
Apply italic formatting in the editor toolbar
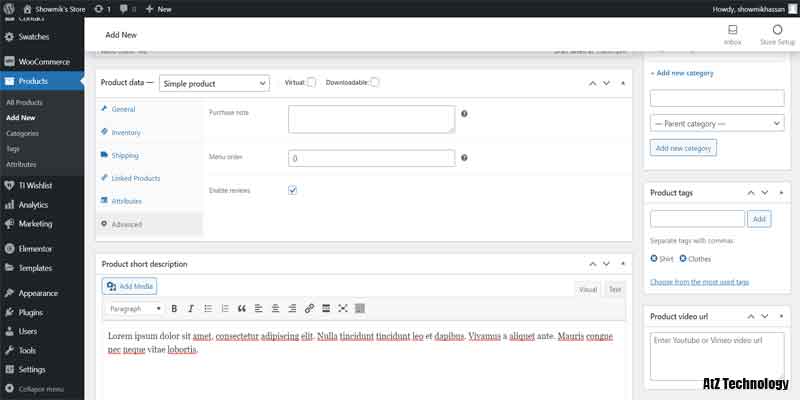(190, 309)
